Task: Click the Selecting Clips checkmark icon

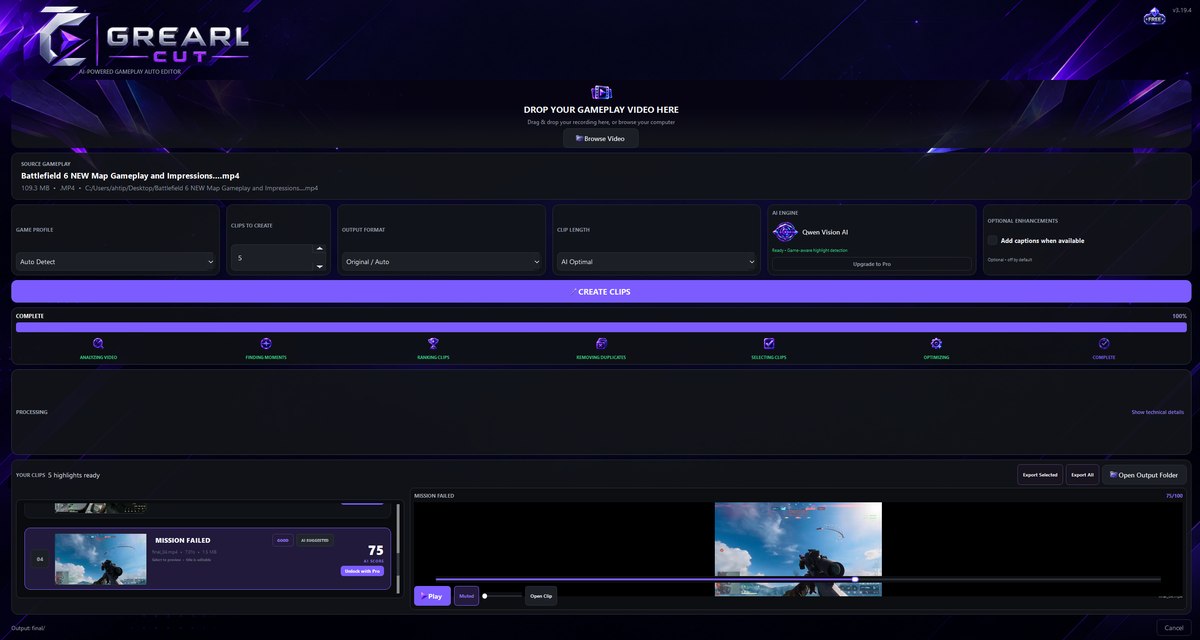Action: (x=769, y=343)
